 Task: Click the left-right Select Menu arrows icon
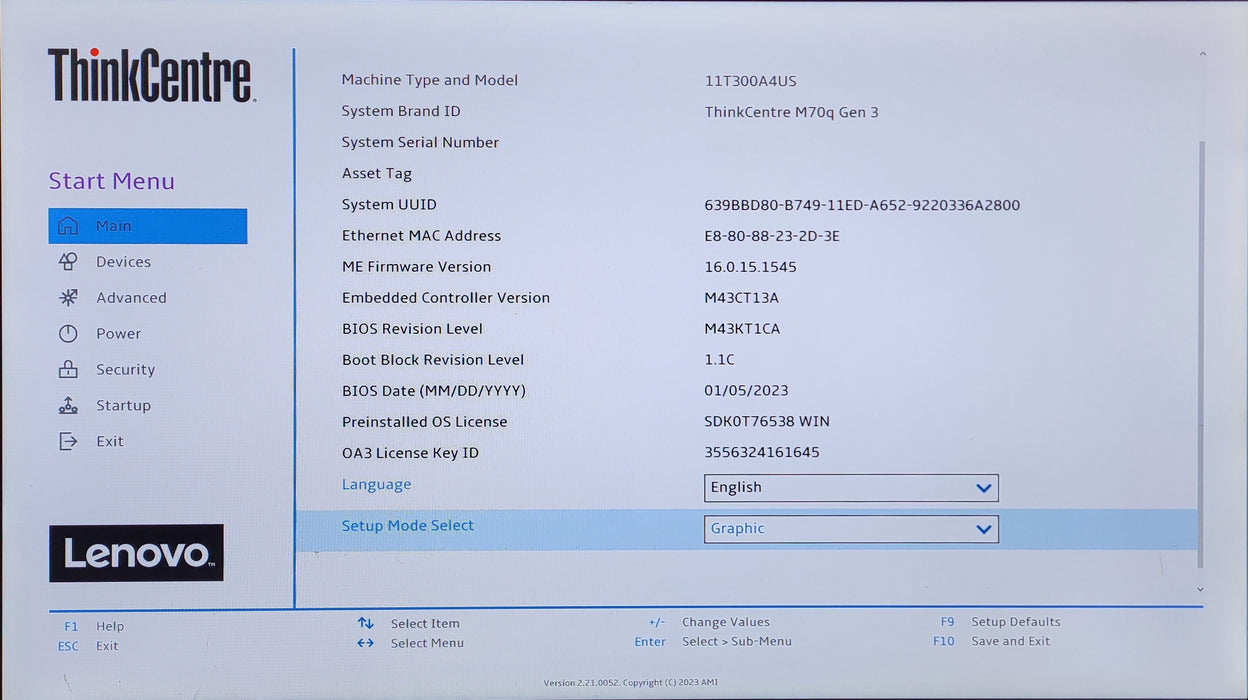click(x=366, y=643)
